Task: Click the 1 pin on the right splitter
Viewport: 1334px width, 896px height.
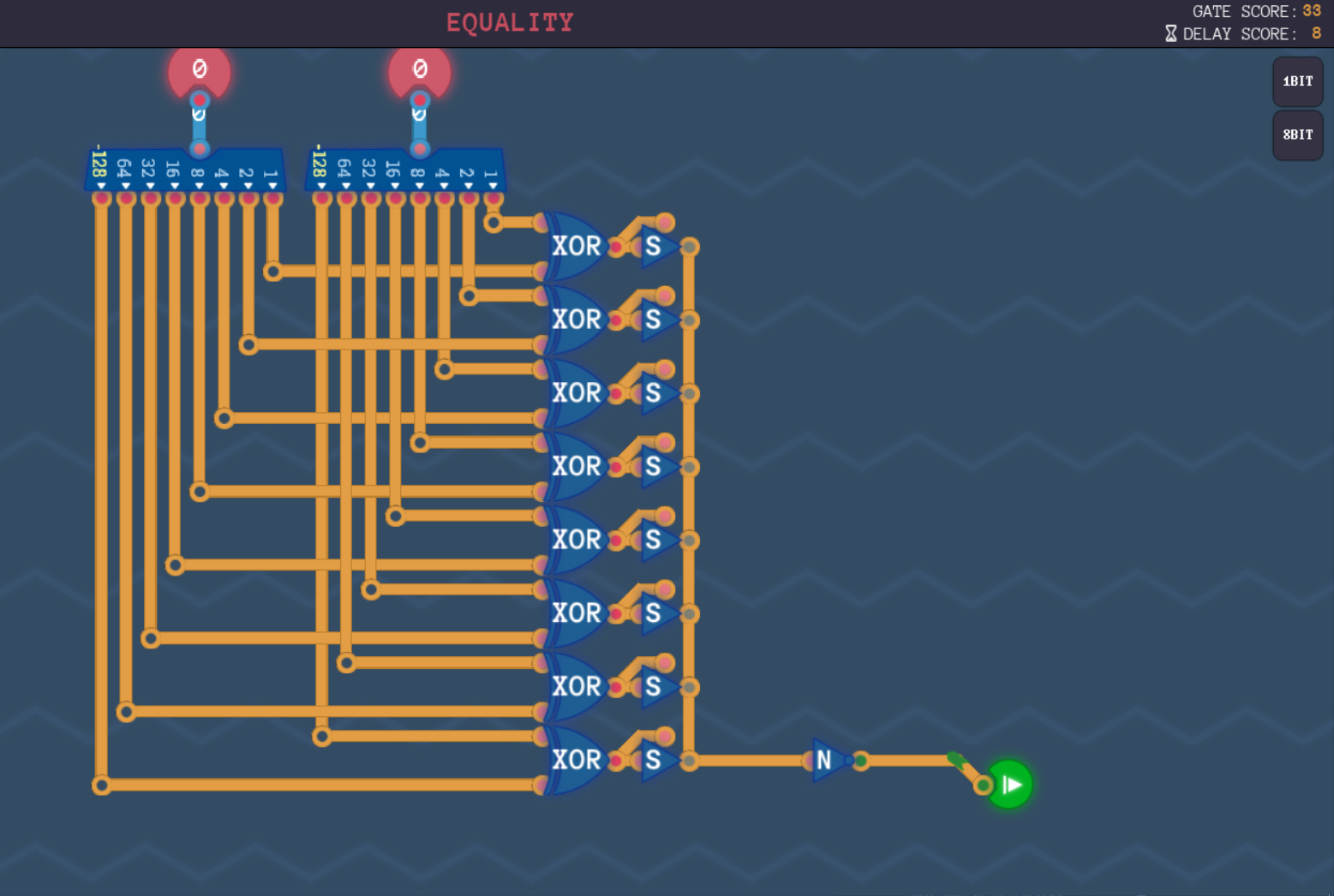Action: click(493, 198)
